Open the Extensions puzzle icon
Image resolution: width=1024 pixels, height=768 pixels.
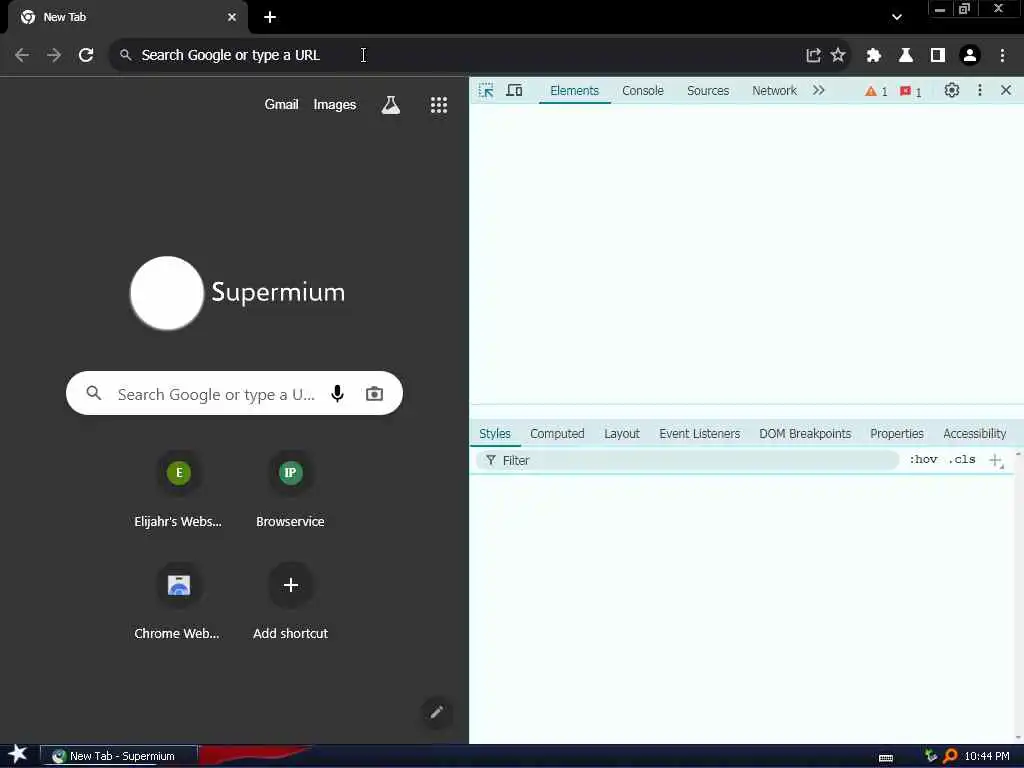(x=873, y=56)
